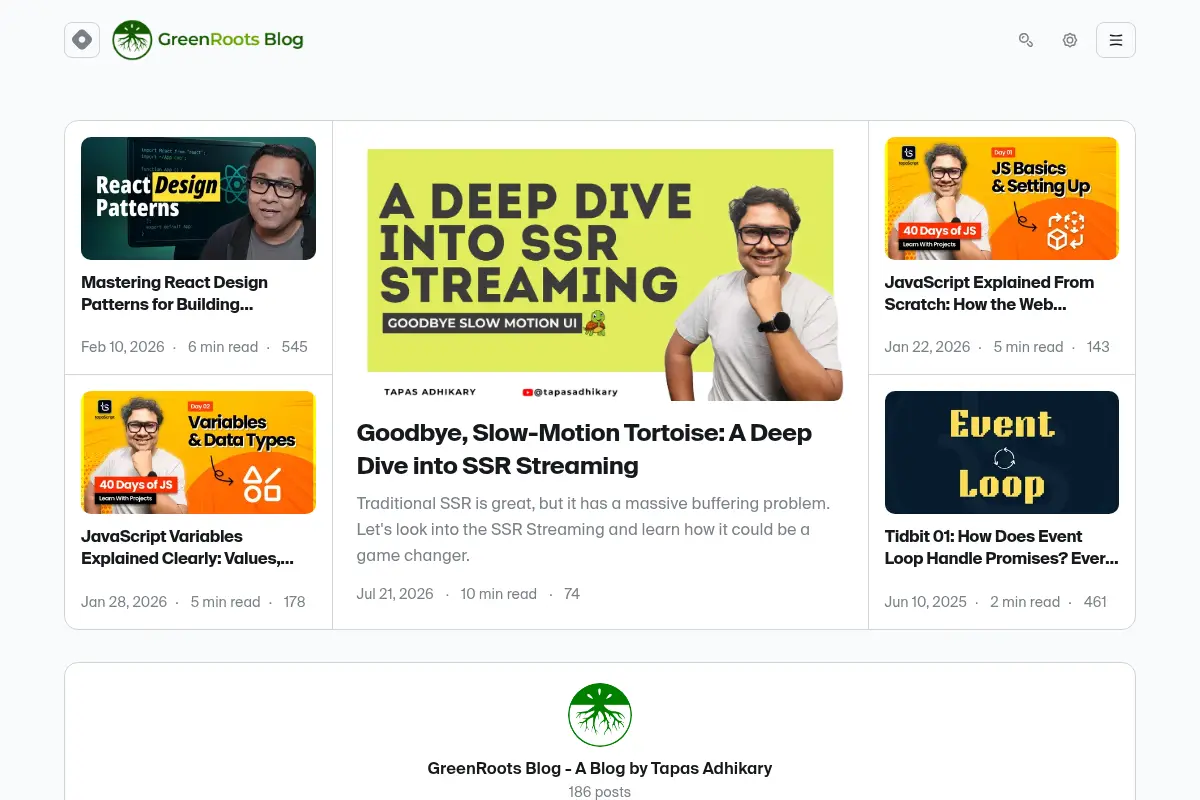Click the Feb 10, 2026 date
This screenshot has height=800, width=1200.
pos(123,347)
